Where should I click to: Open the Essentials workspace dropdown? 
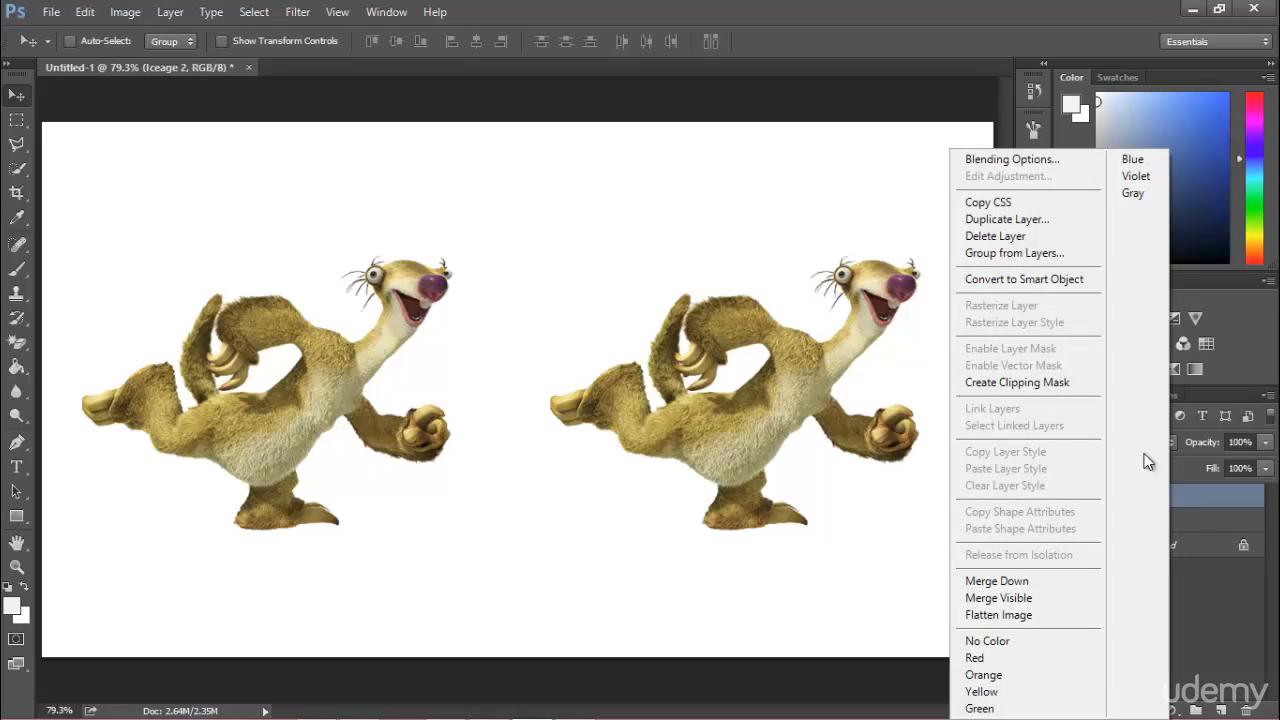[x=1216, y=41]
